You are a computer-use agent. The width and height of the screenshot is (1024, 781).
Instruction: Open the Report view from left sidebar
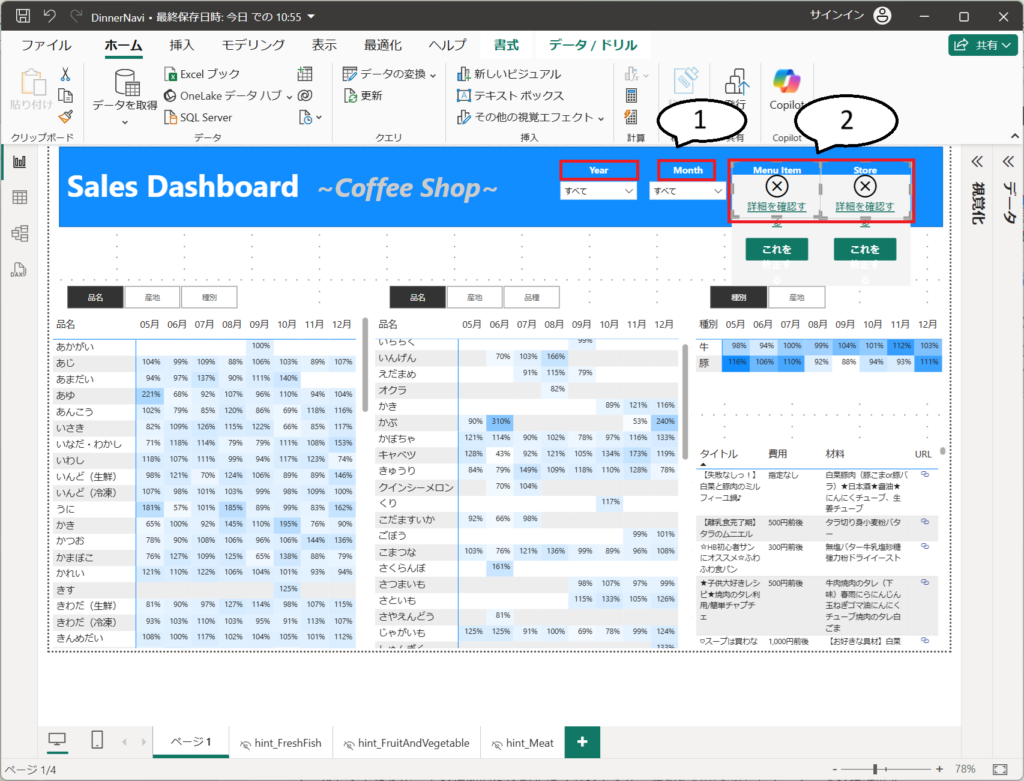tap(19, 162)
